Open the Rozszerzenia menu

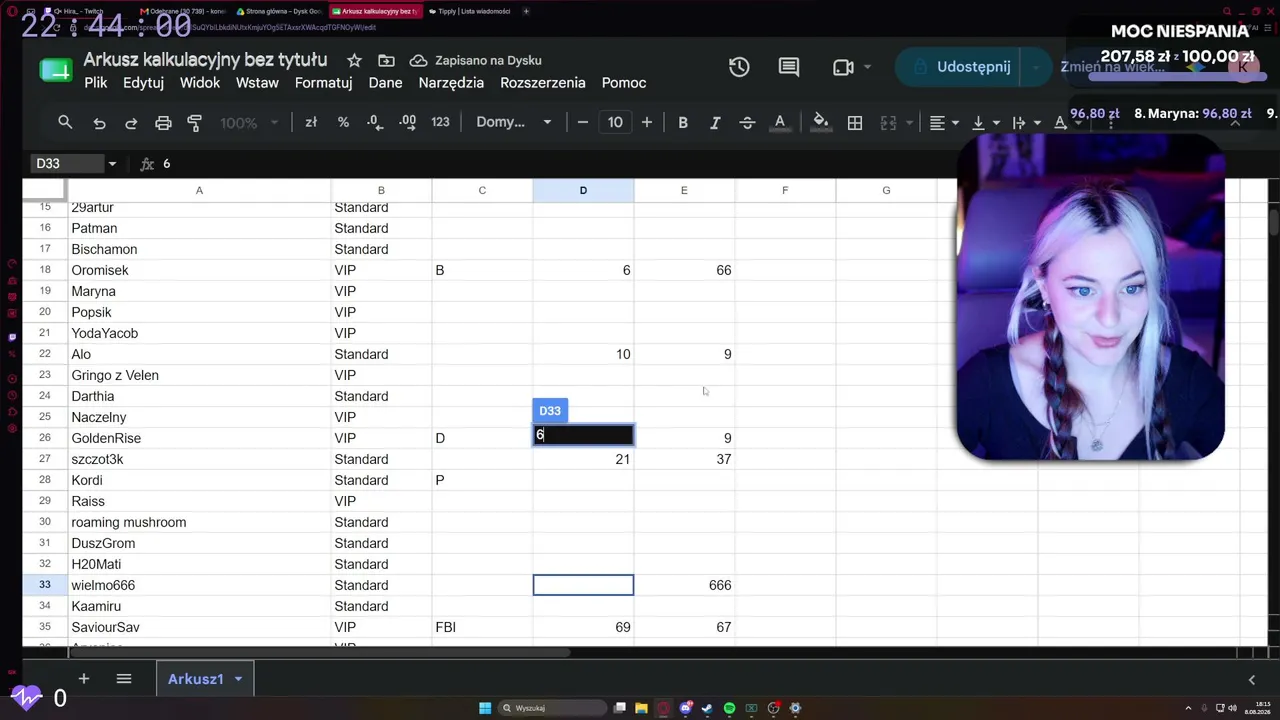[543, 83]
